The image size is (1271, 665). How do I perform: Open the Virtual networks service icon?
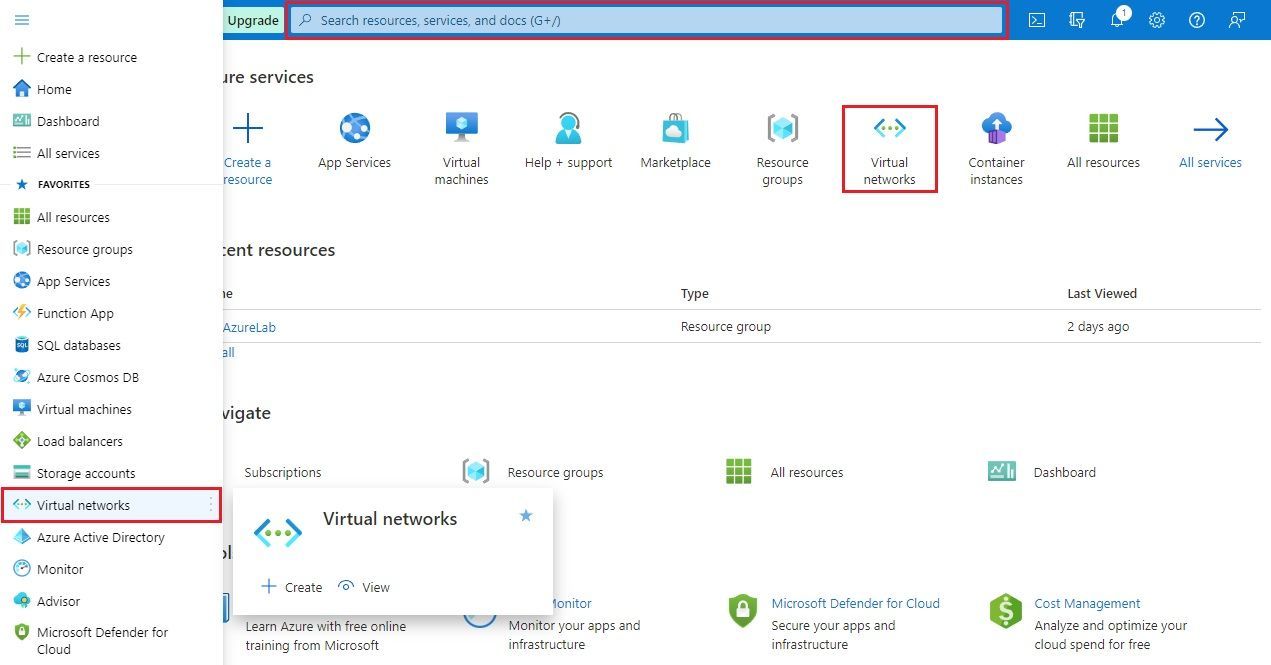[x=889, y=129]
